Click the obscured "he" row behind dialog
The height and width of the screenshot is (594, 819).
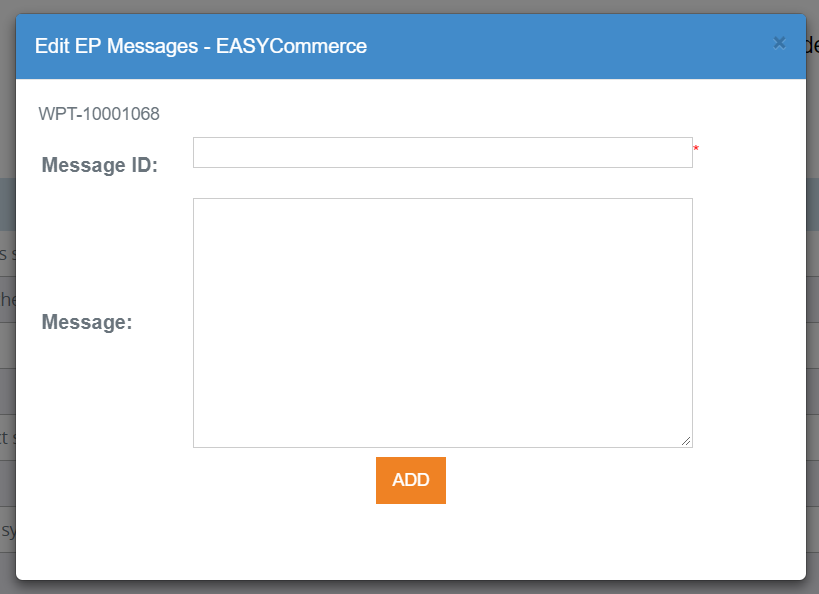(8, 300)
